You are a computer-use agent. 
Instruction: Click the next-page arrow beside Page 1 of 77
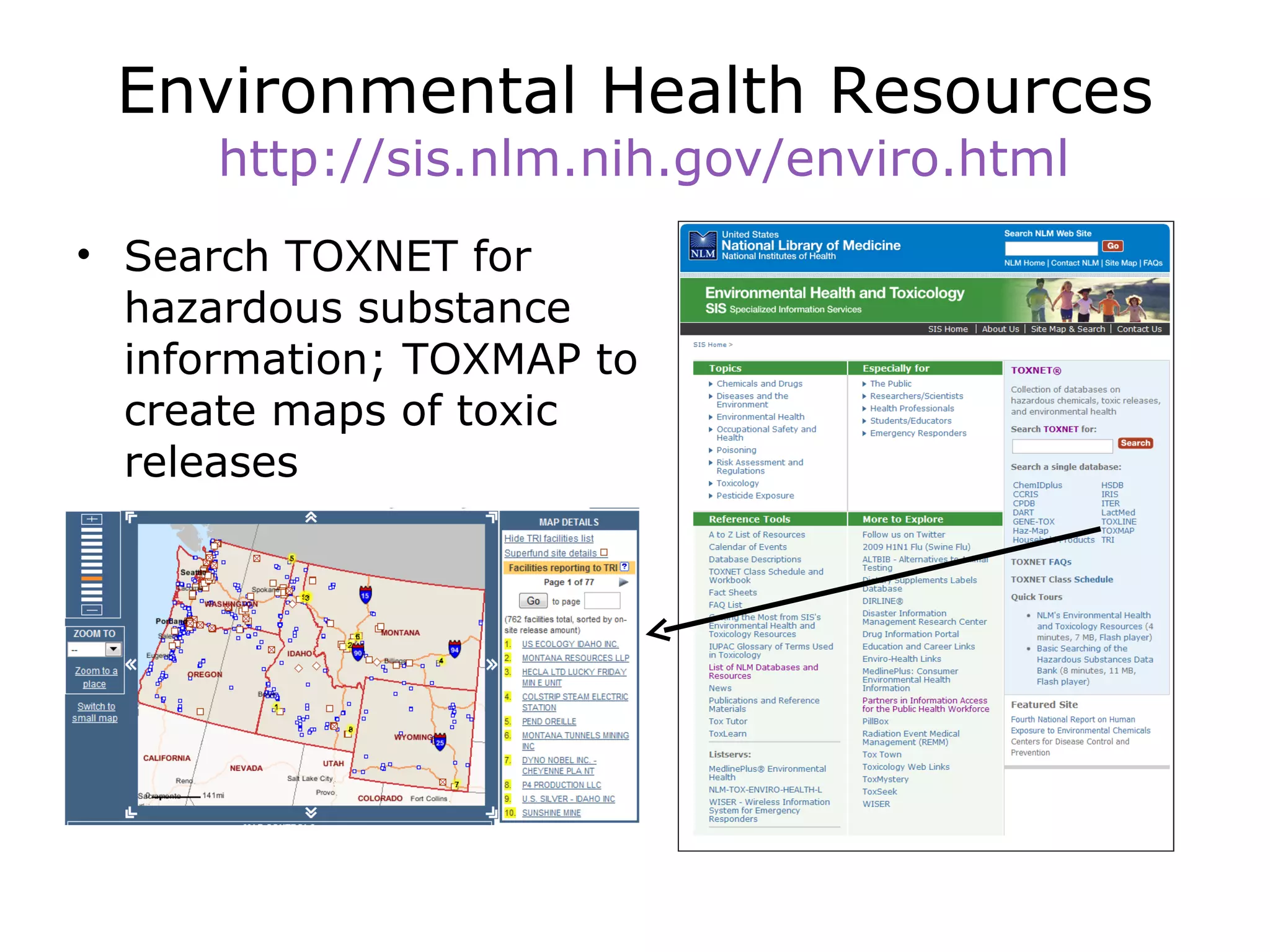click(x=624, y=582)
